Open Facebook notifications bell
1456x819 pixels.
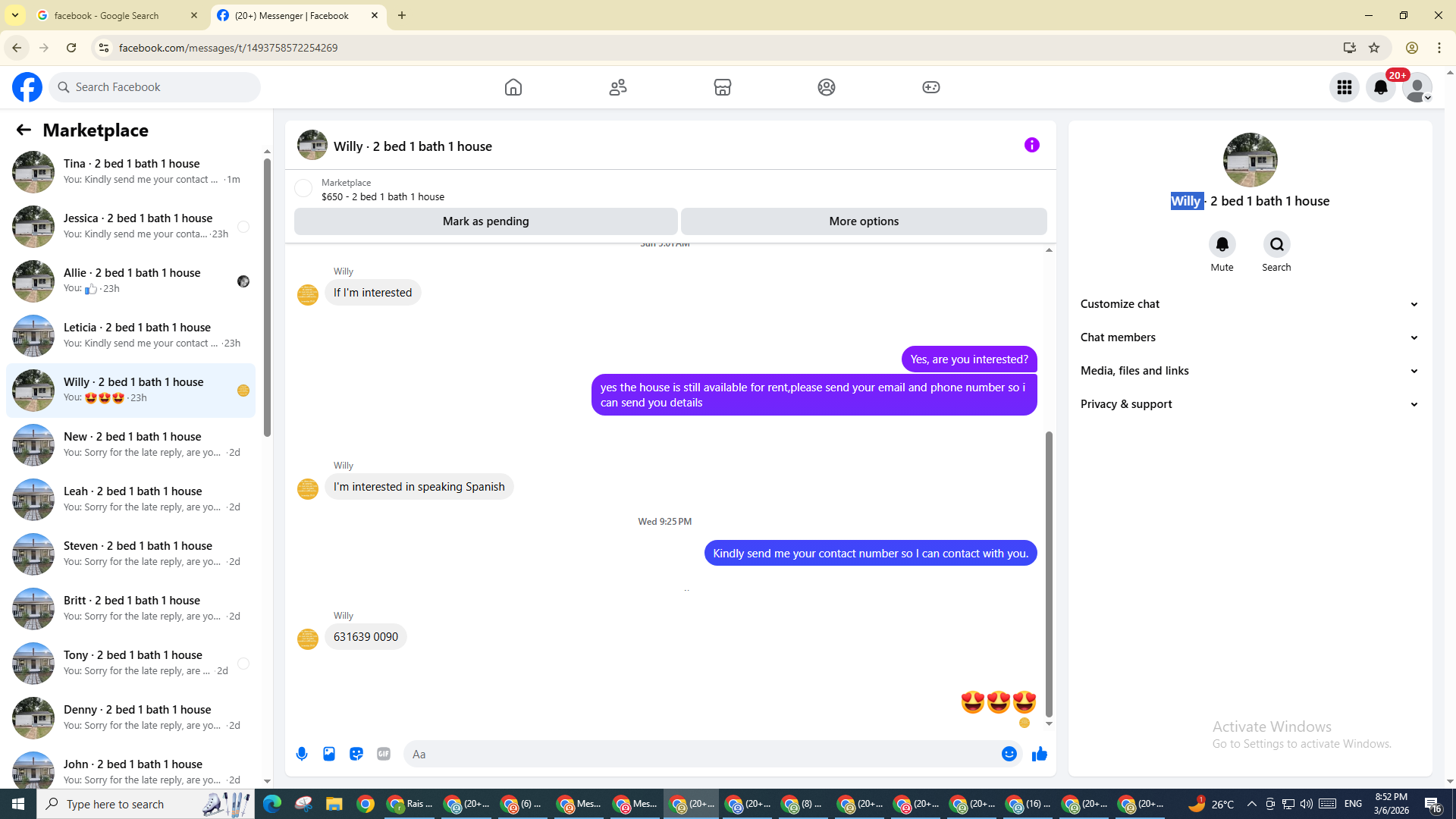pos(1380,87)
